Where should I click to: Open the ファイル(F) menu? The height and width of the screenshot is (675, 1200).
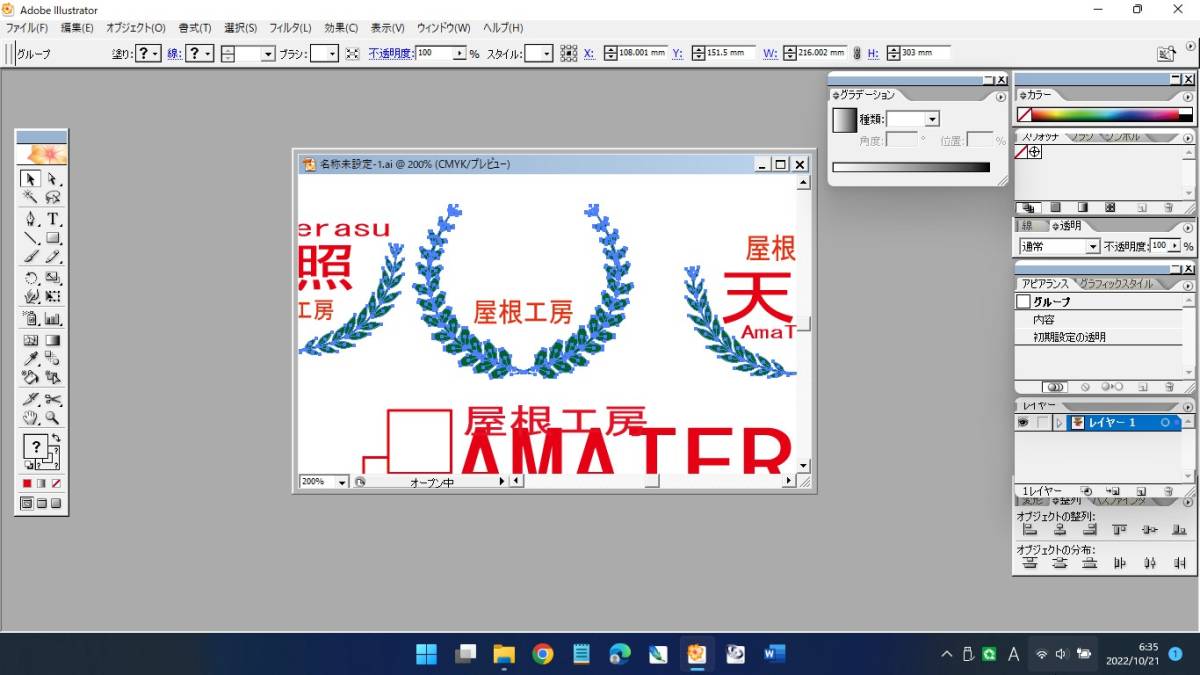point(27,28)
